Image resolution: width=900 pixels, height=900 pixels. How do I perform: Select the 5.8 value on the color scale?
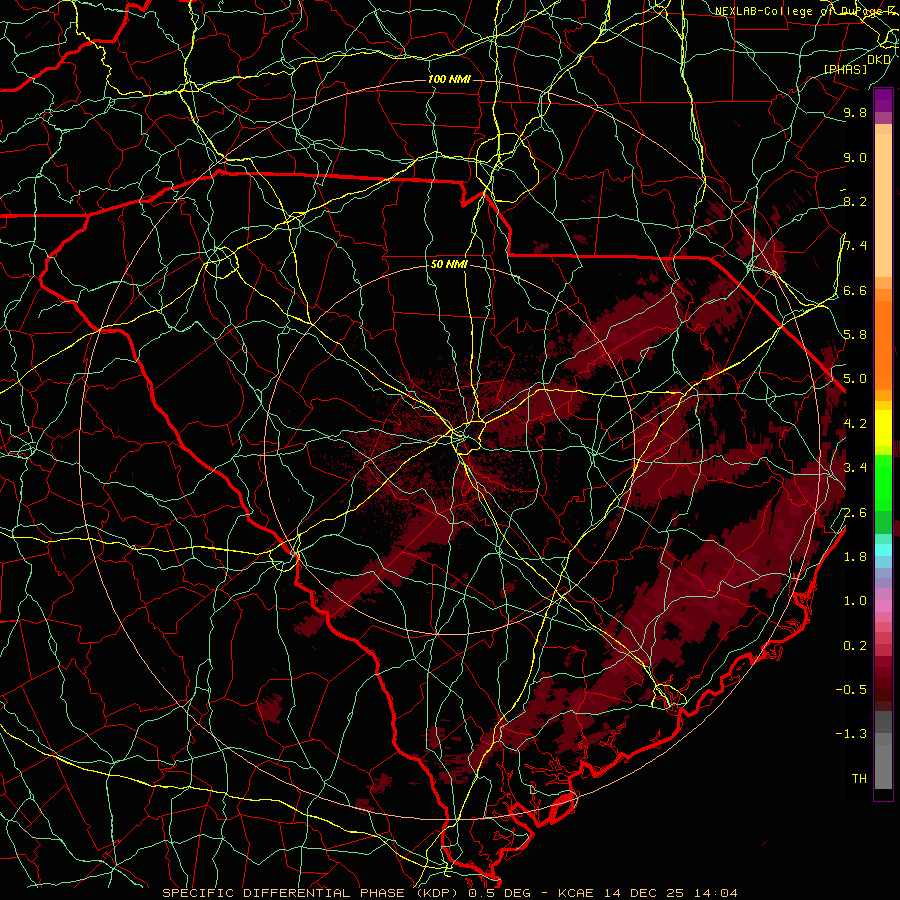click(855, 335)
